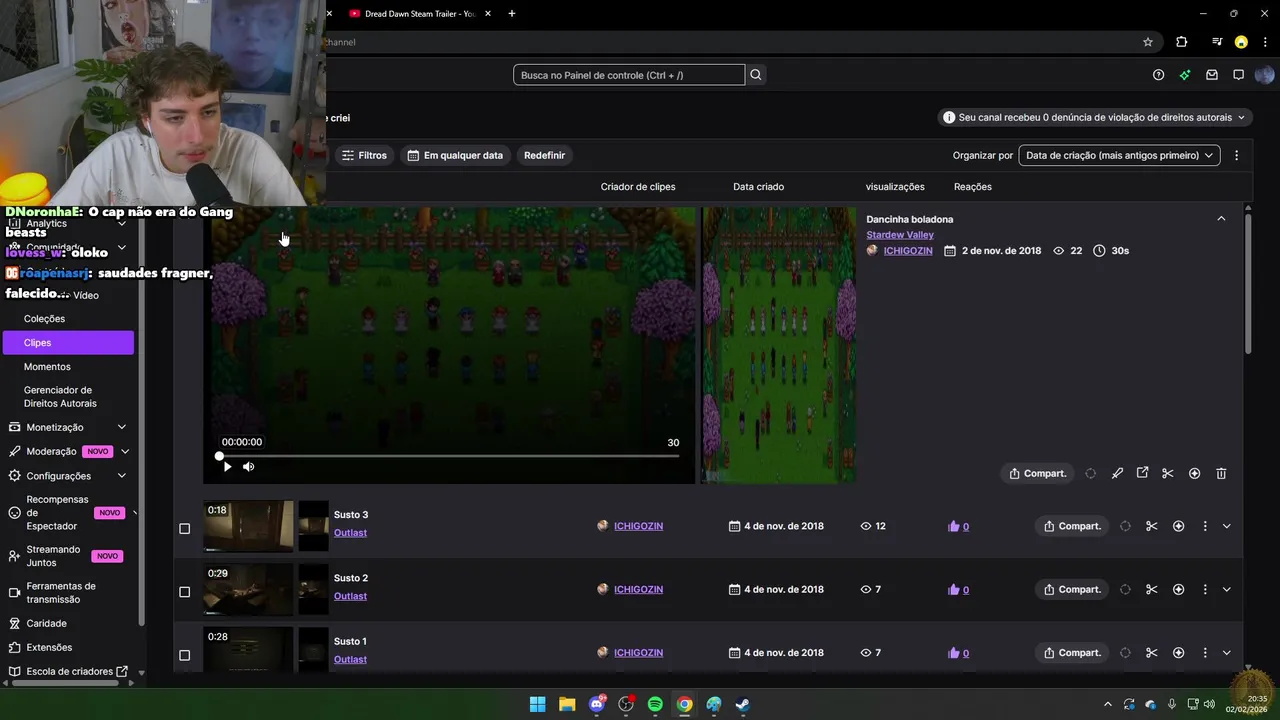Open Extensões in the sidebar

[x=49, y=647]
